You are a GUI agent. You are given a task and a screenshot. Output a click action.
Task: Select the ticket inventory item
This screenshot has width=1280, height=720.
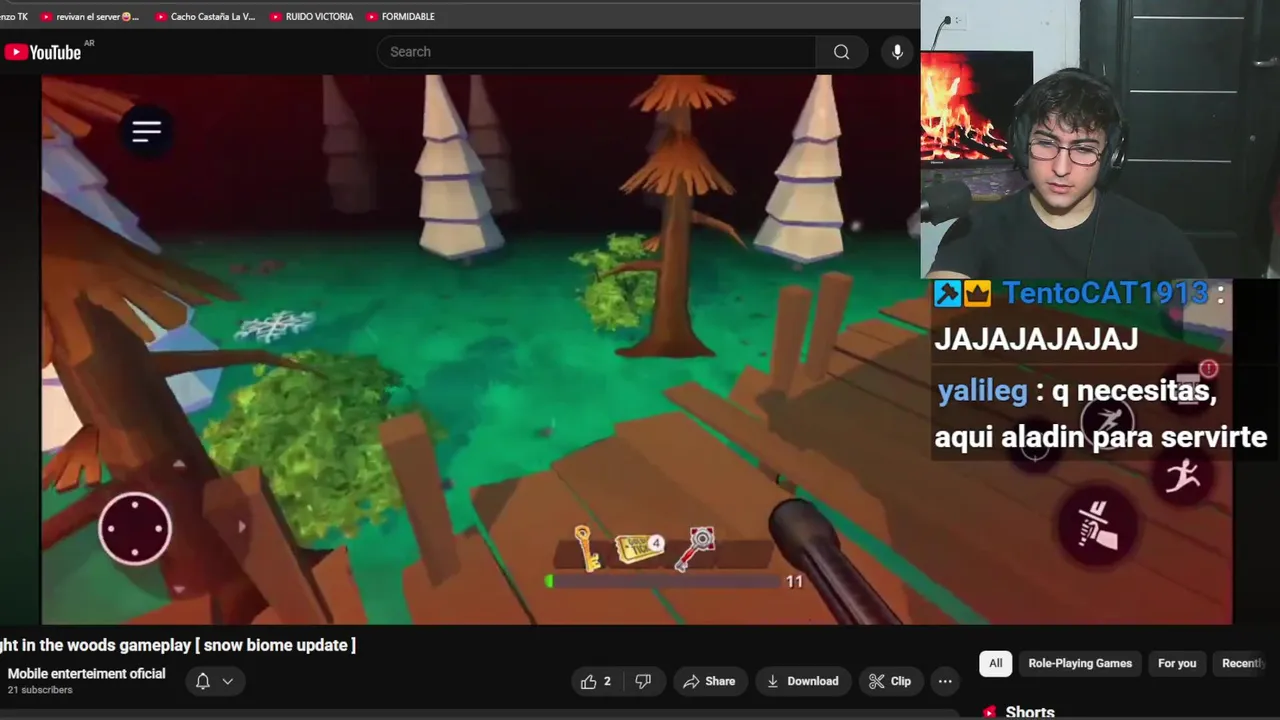639,547
